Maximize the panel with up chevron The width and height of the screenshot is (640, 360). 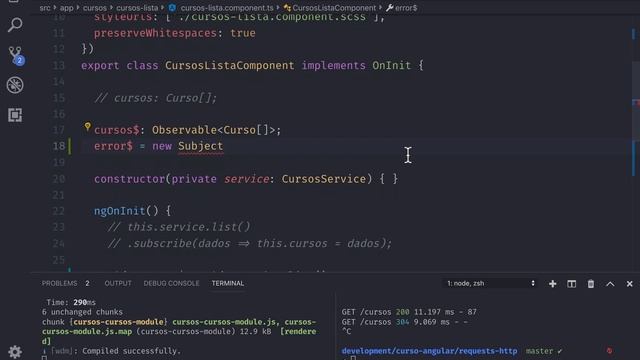tap(610, 284)
